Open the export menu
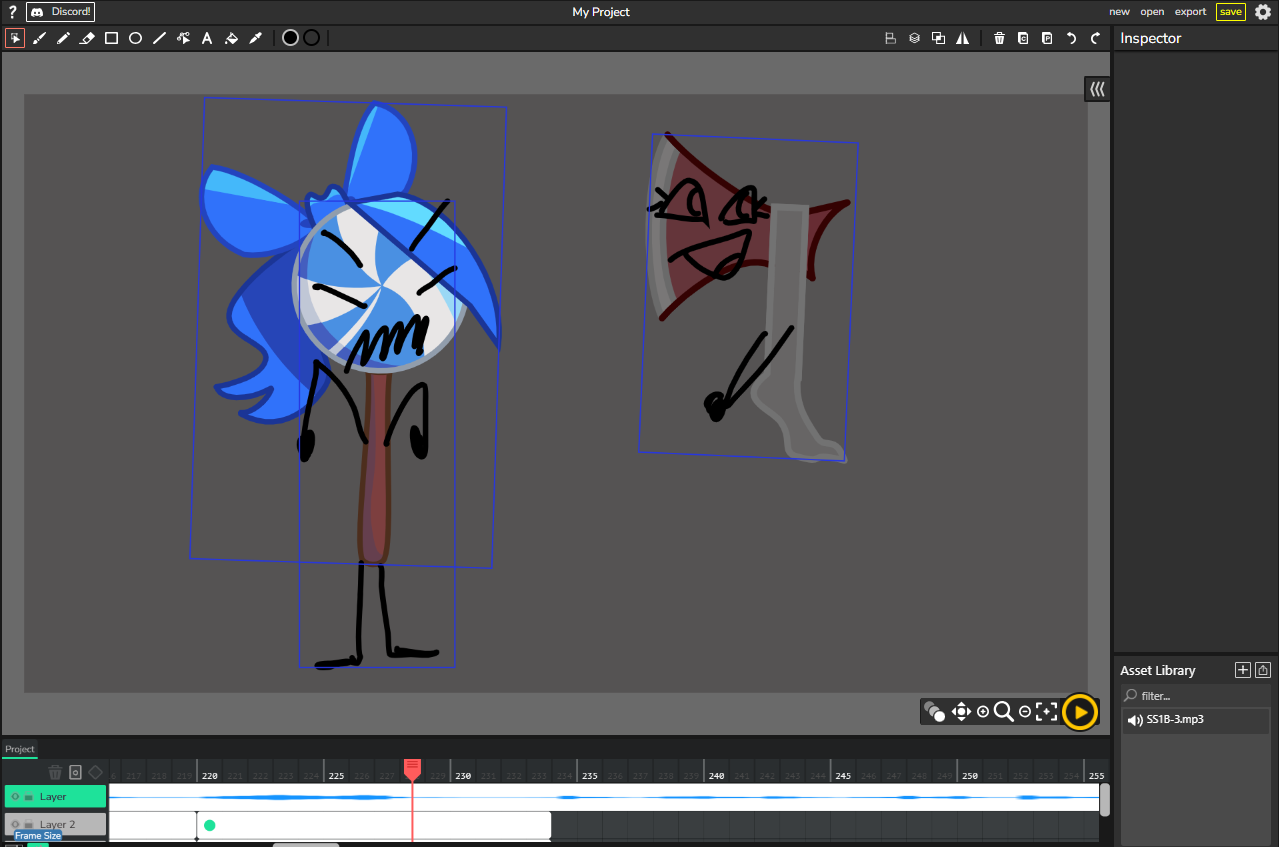The width and height of the screenshot is (1279, 847). click(x=1190, y=12)
